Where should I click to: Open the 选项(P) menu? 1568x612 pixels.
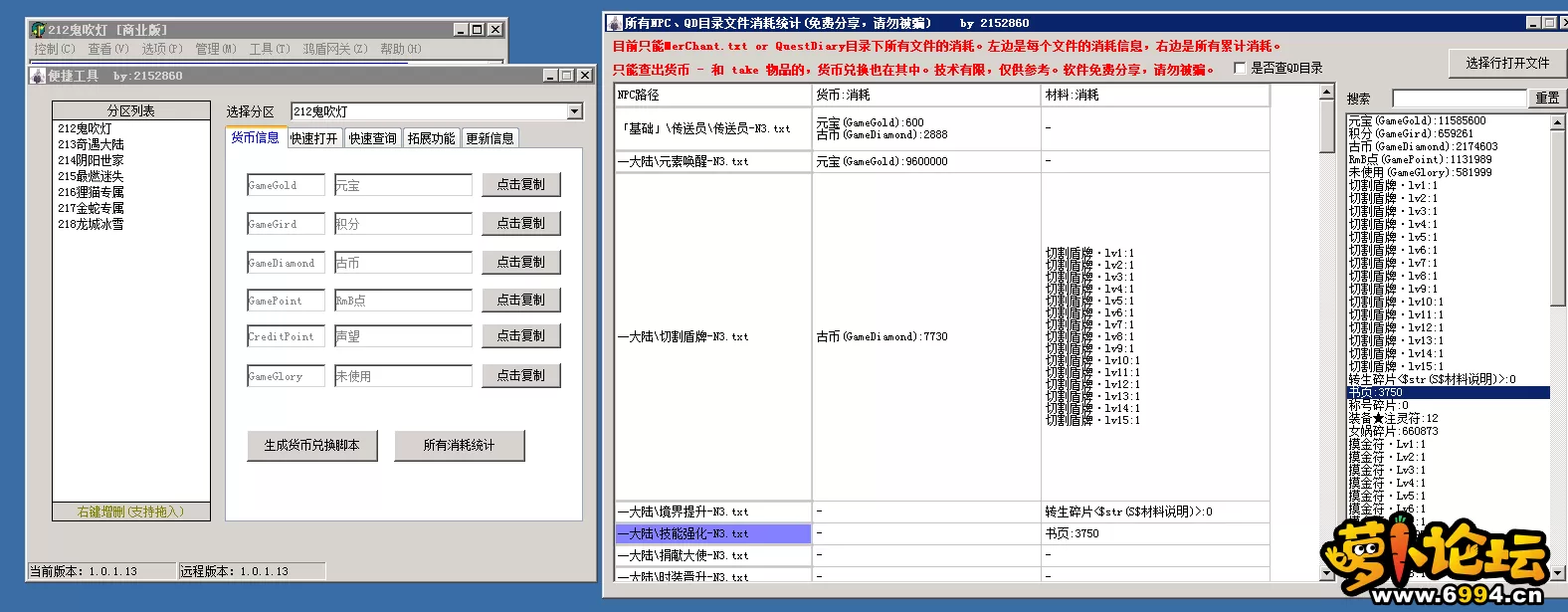tap(161, 49)
